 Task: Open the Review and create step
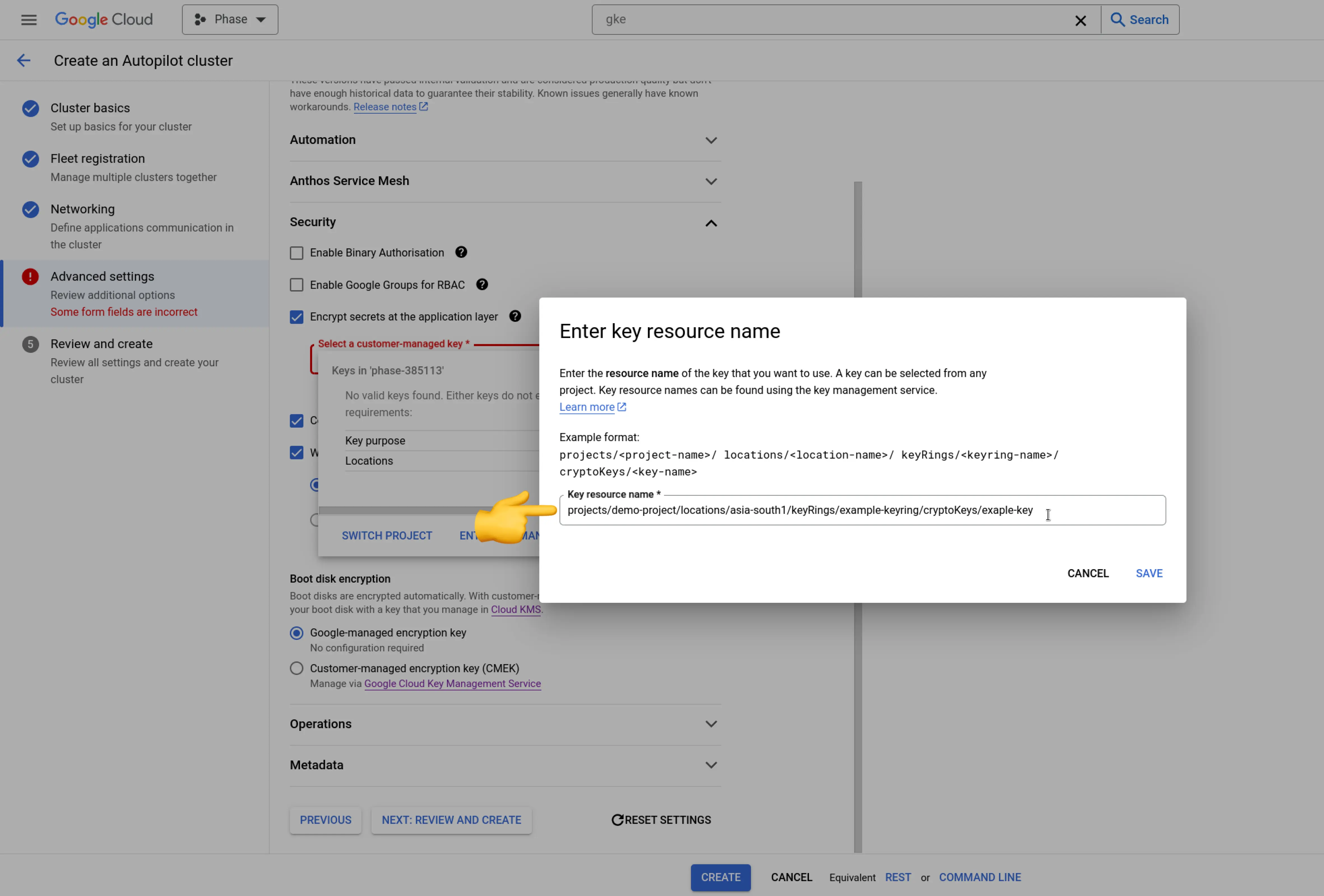coord(101,344)
